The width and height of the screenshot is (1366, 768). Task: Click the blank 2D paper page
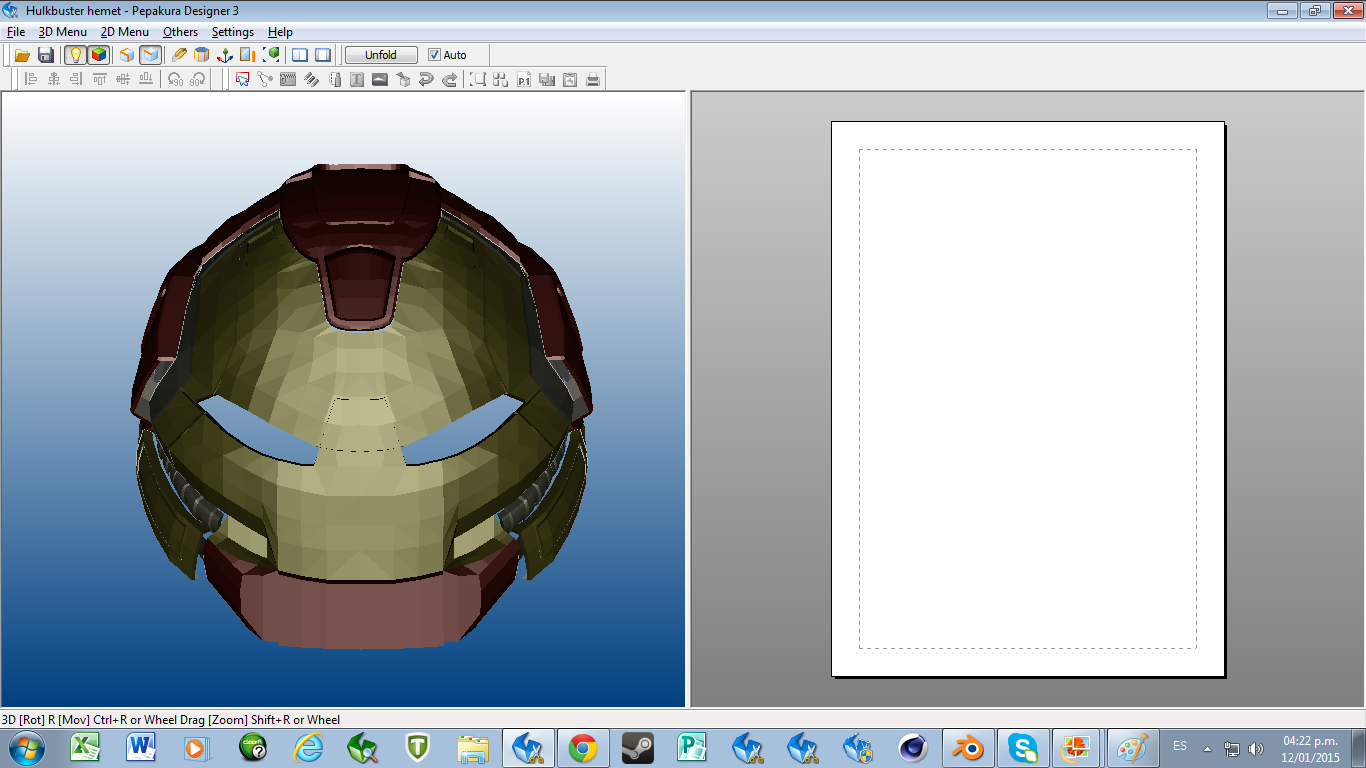1028,399
